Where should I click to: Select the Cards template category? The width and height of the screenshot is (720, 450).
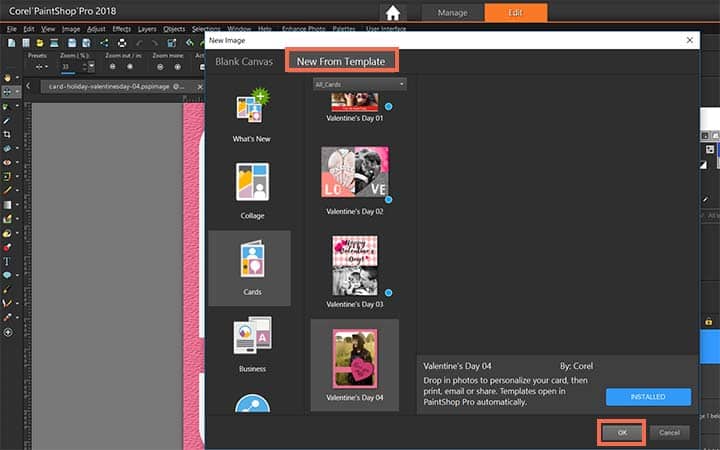(249, 268)
